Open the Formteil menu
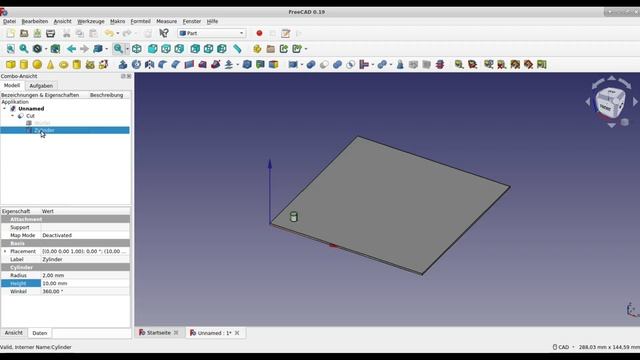Viewport: 640px width, 360px height. coord(140,21)
